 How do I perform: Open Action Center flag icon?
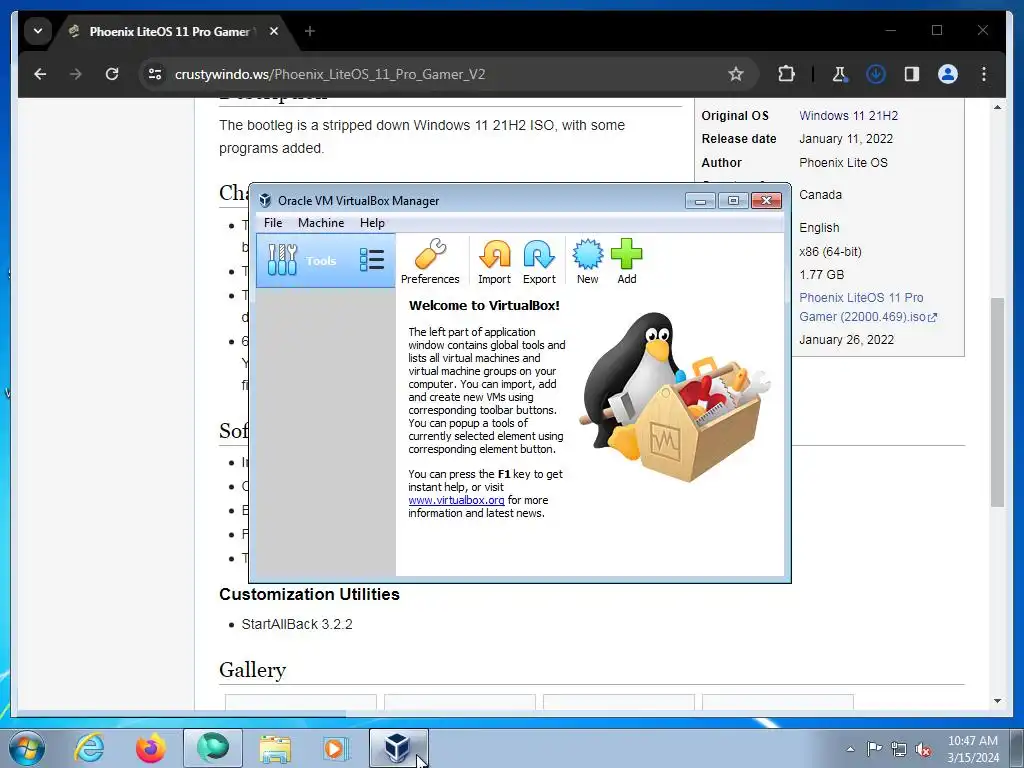coord(874,749)
